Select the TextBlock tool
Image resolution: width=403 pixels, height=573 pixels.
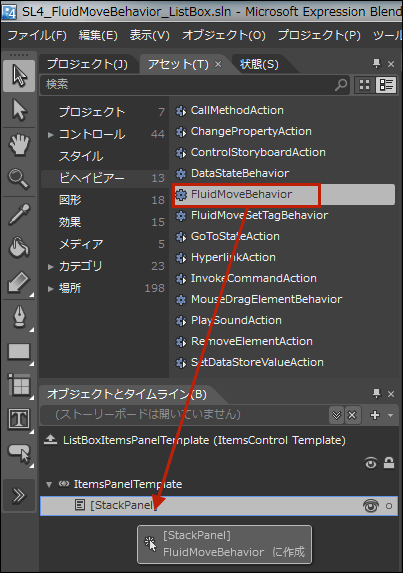pos(19,419)
